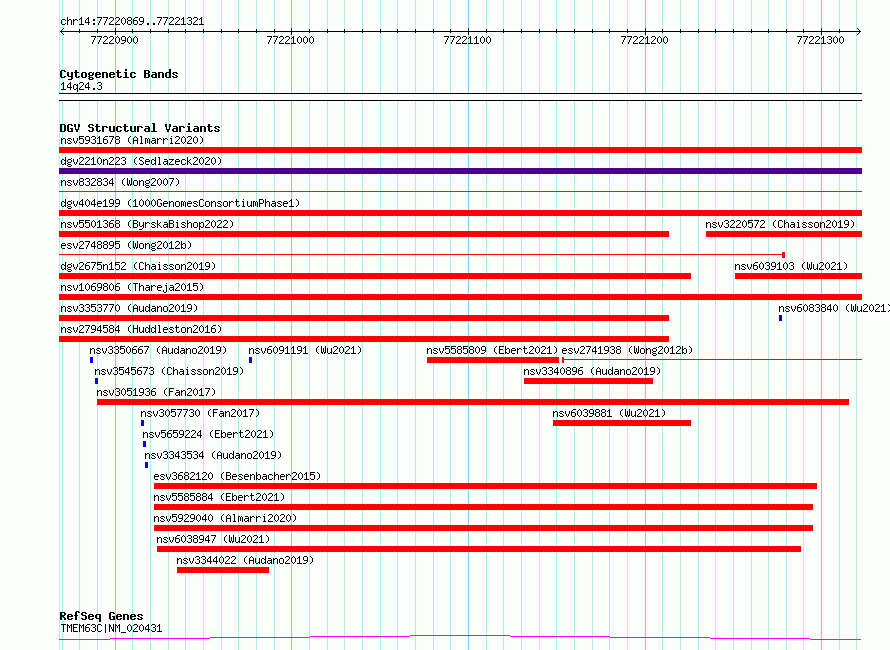The image size is (890, 650).
Task: Click nsv3545673 (Chaisson2019) label
Action: pos(169,371)
